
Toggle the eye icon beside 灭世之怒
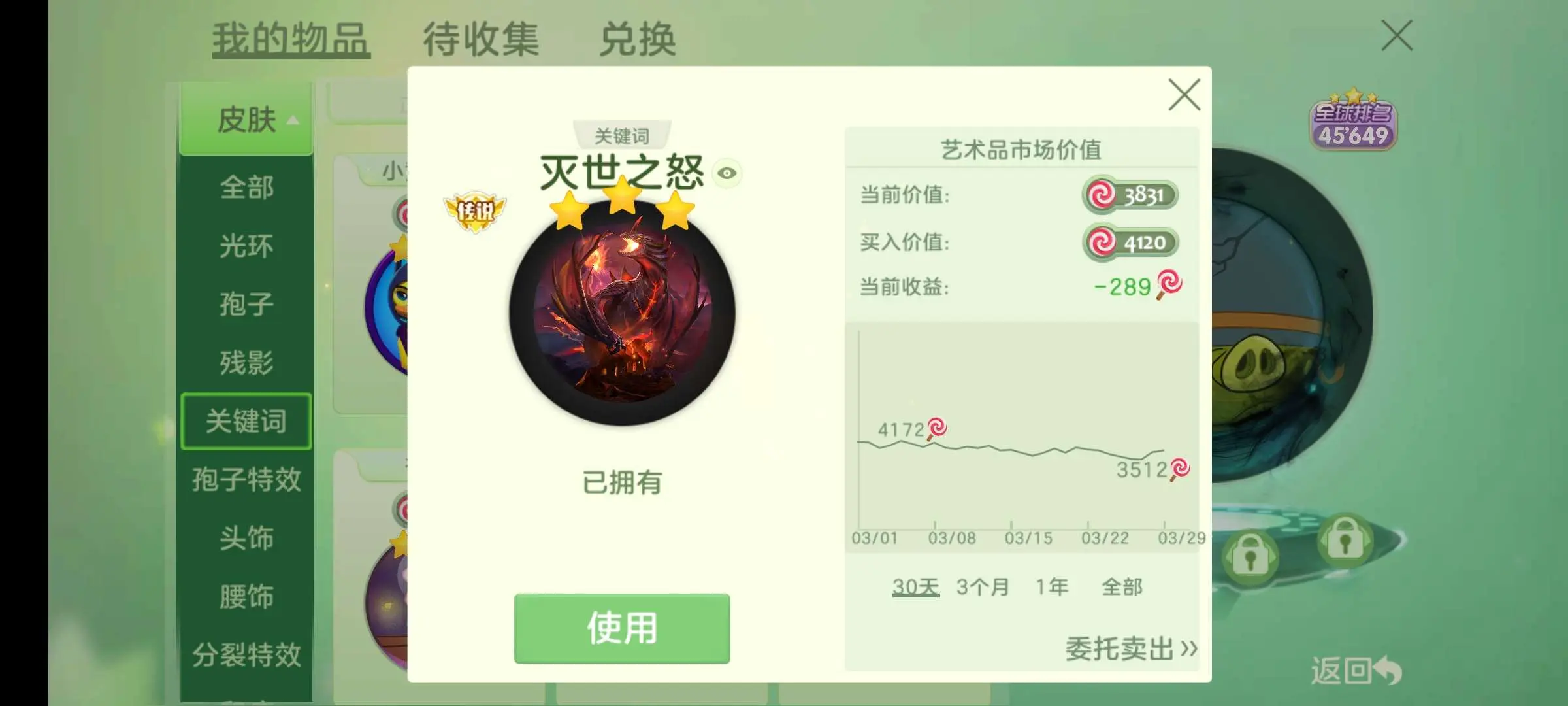(x=727, y=173)
